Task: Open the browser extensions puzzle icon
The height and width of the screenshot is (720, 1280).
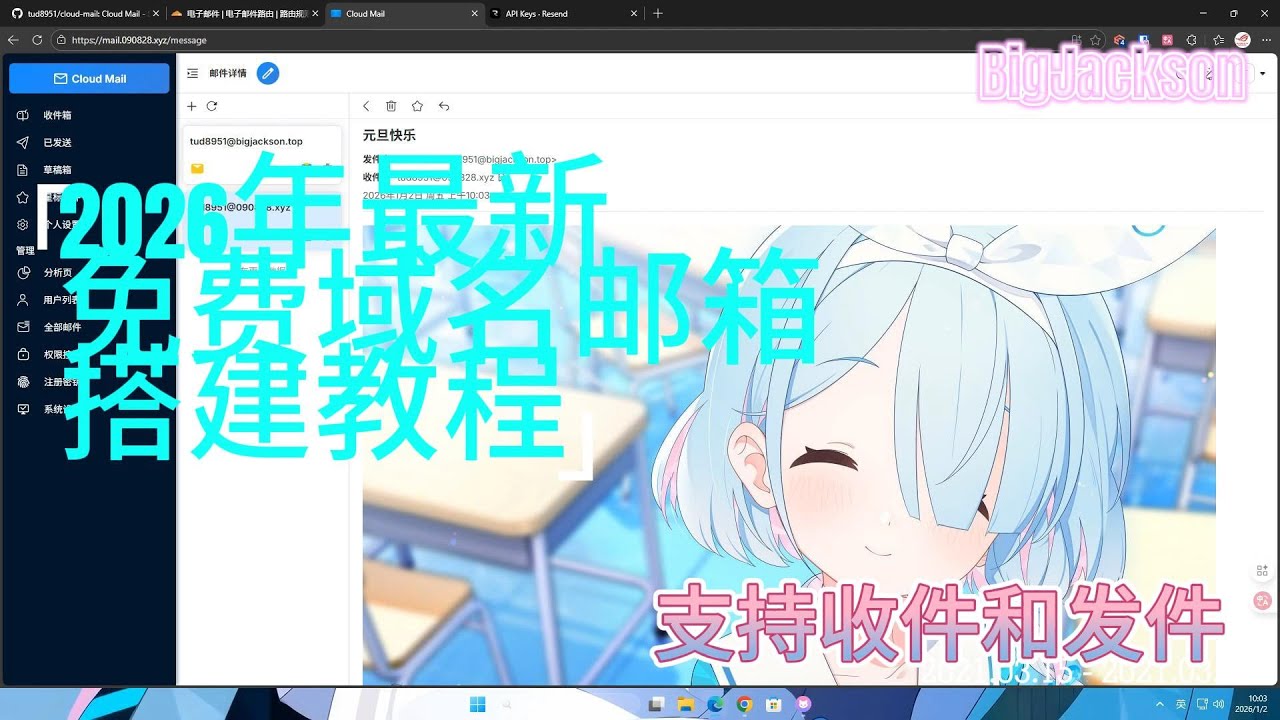Action: [1191, 40]
